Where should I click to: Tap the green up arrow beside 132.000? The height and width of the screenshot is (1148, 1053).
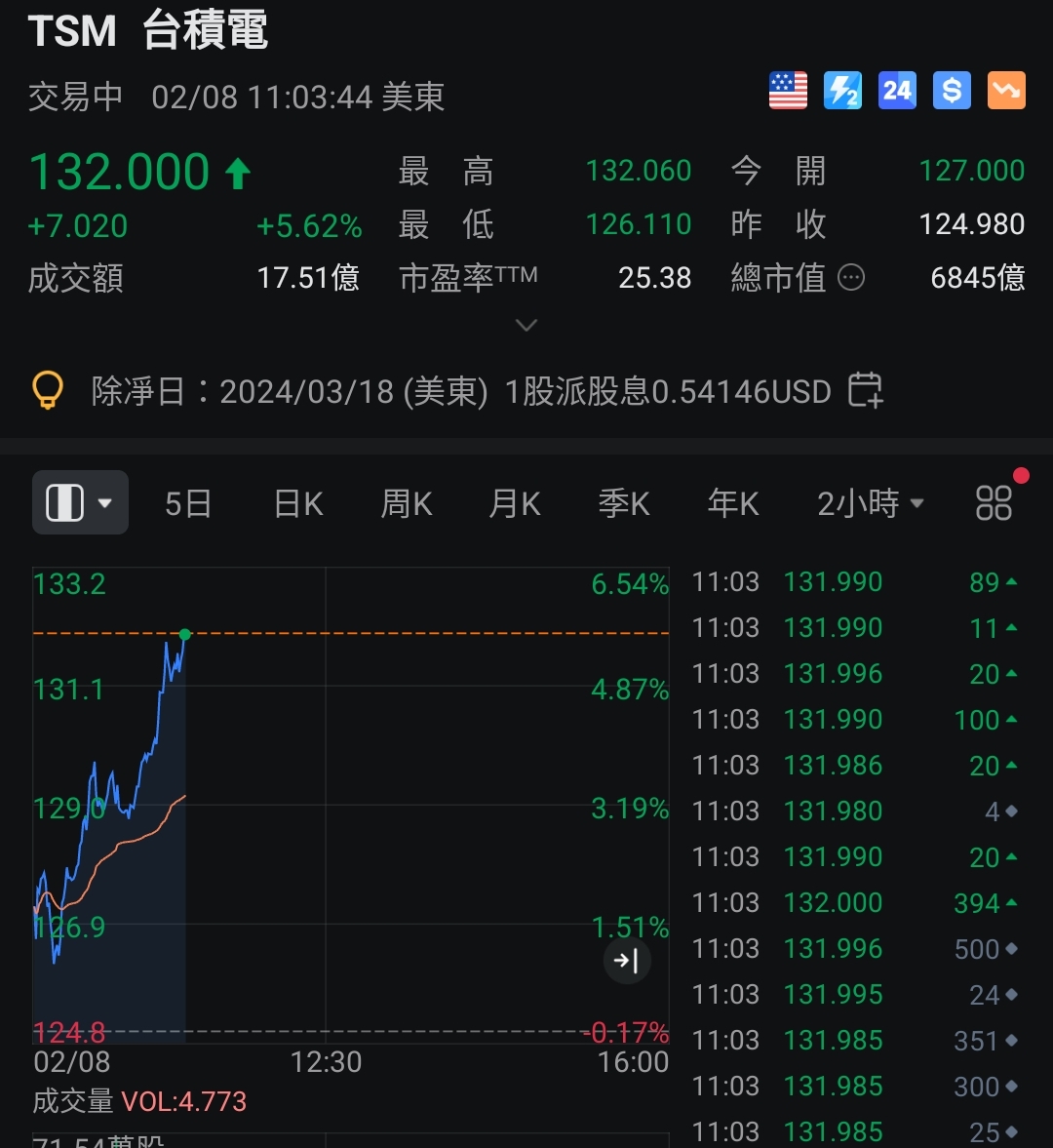238,175
